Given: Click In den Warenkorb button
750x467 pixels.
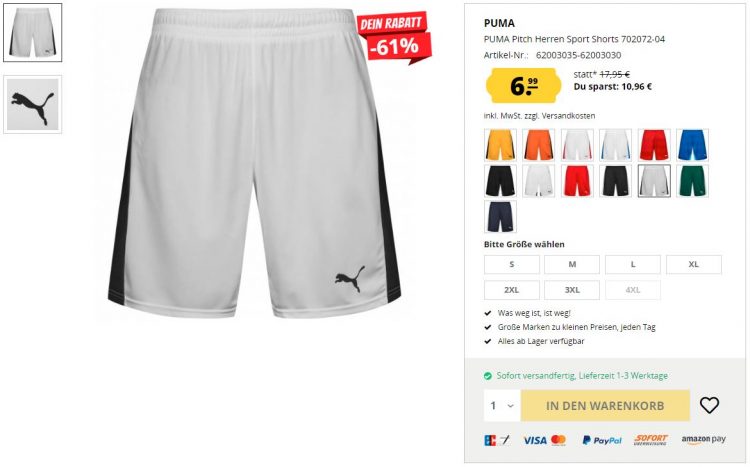Looking at the screenshot, I should 605,406.
